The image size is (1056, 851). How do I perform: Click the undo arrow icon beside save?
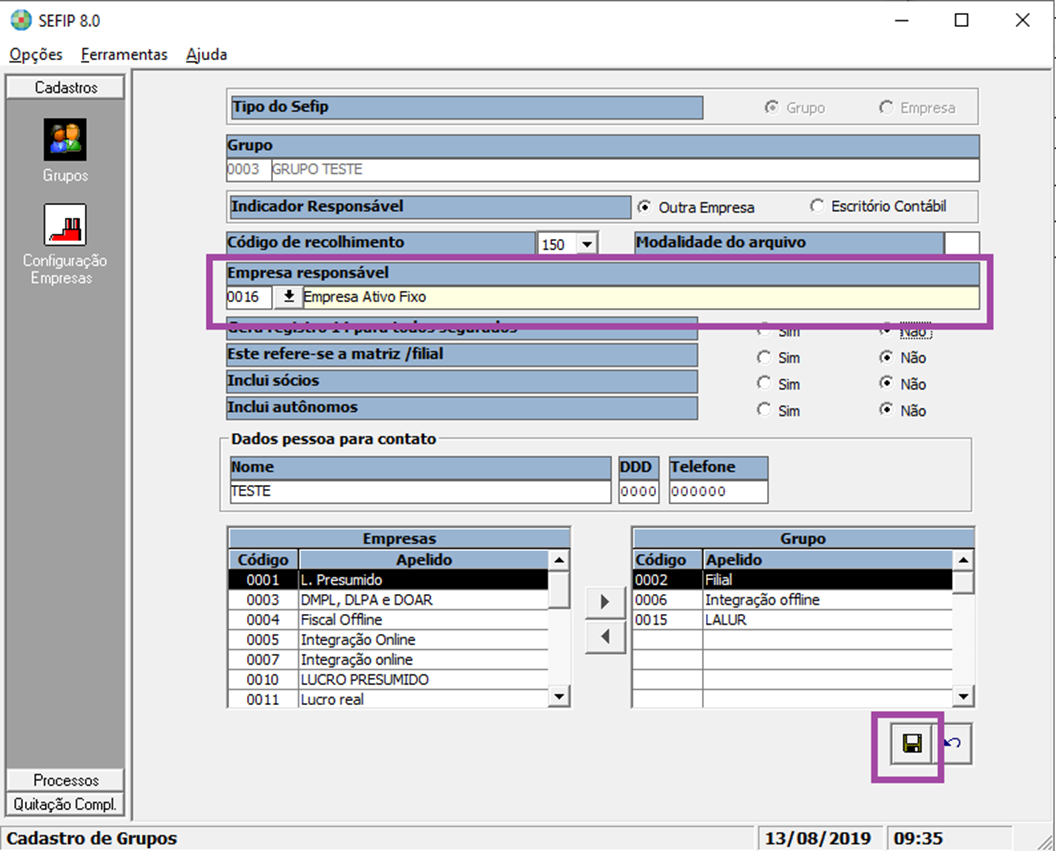pos(952,743)
